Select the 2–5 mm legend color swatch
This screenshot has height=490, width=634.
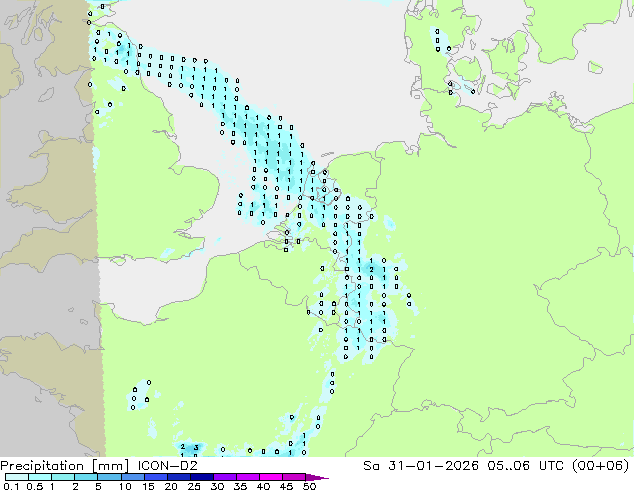pyautogui.click(x=86, y=477)
